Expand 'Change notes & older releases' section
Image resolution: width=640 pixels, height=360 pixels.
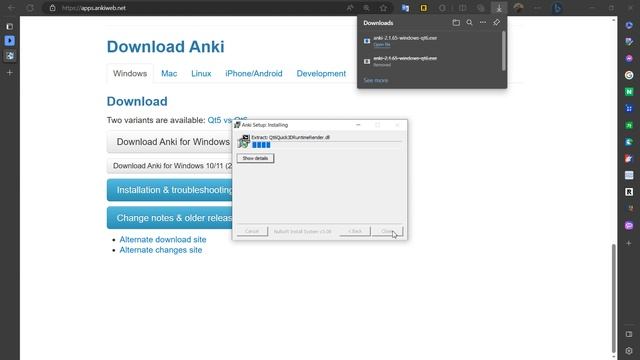[169, 218]
